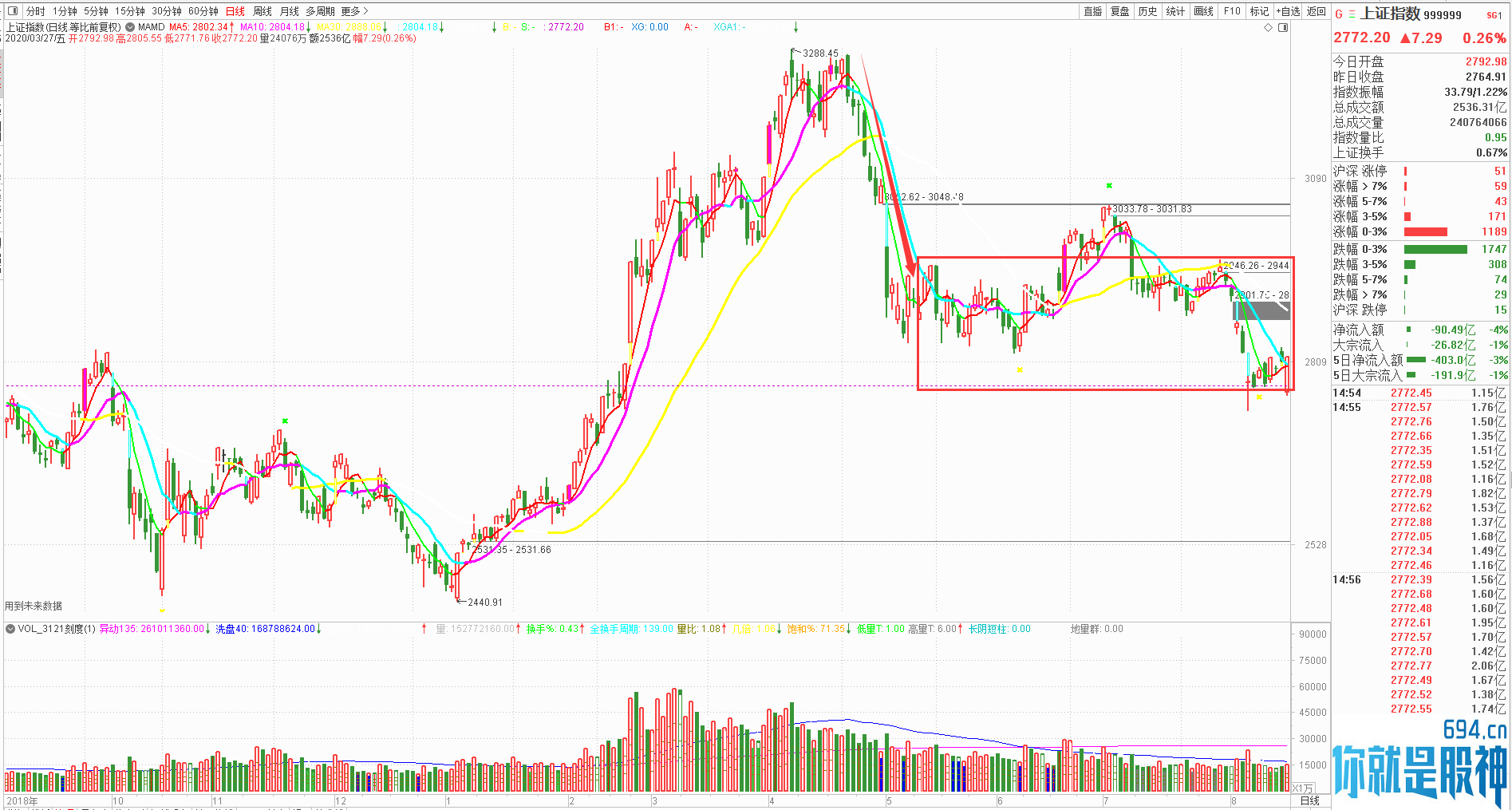Click the 跌幅 0-3% green bar

coord(1435,249)
